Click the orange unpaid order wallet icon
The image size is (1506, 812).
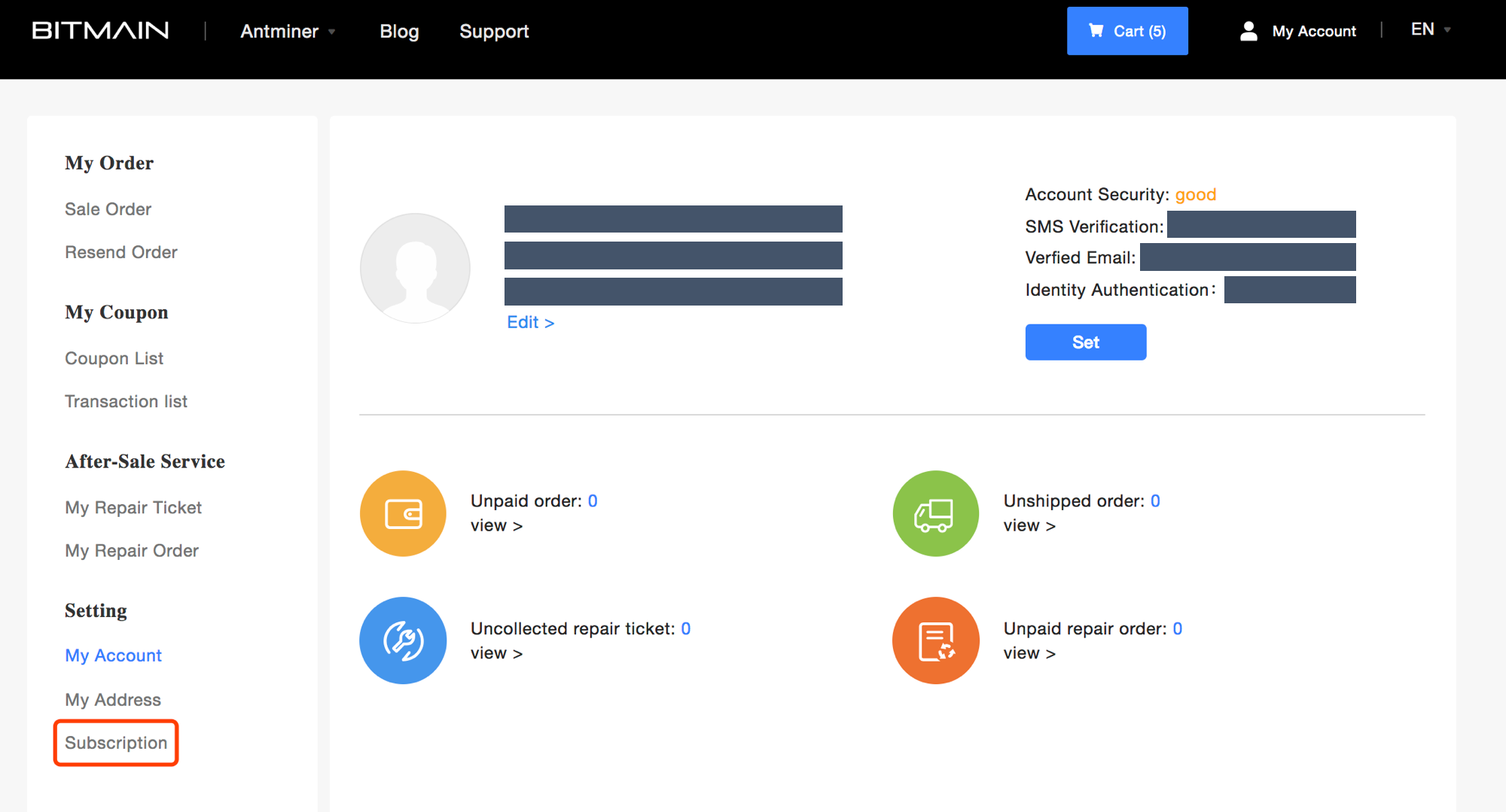[x=403, y=513]
